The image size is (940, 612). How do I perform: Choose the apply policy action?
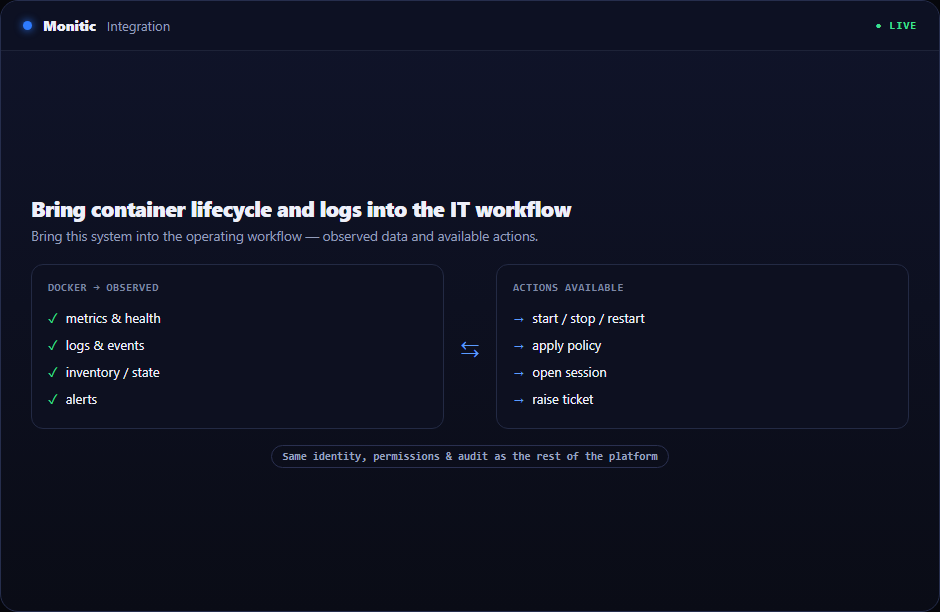coord(567,346)
